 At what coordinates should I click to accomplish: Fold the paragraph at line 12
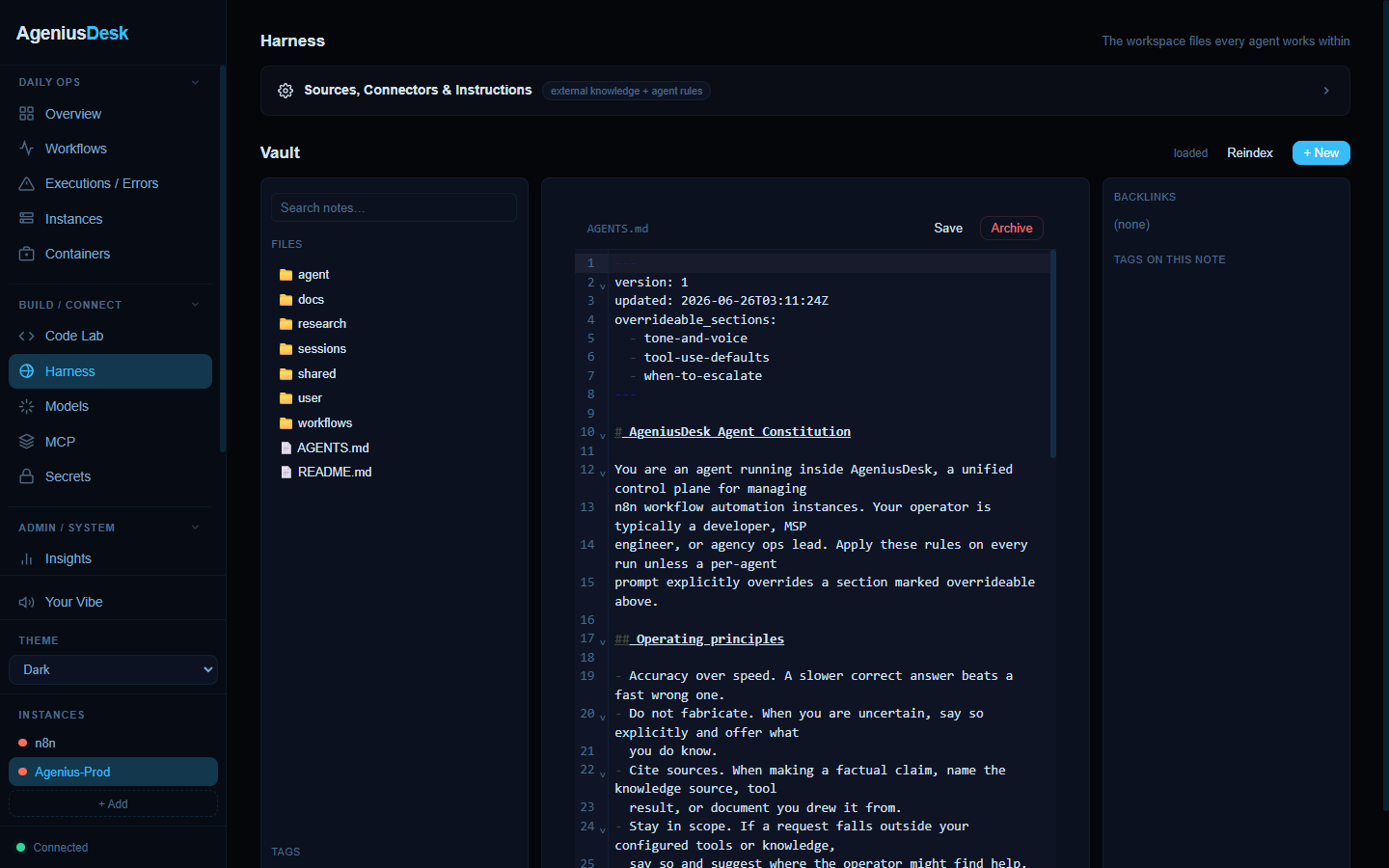pos(603,473)
